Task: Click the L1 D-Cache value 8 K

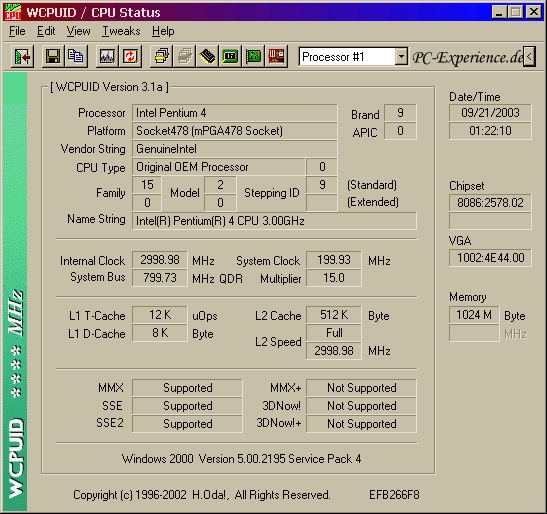Action: click(160, 333)
